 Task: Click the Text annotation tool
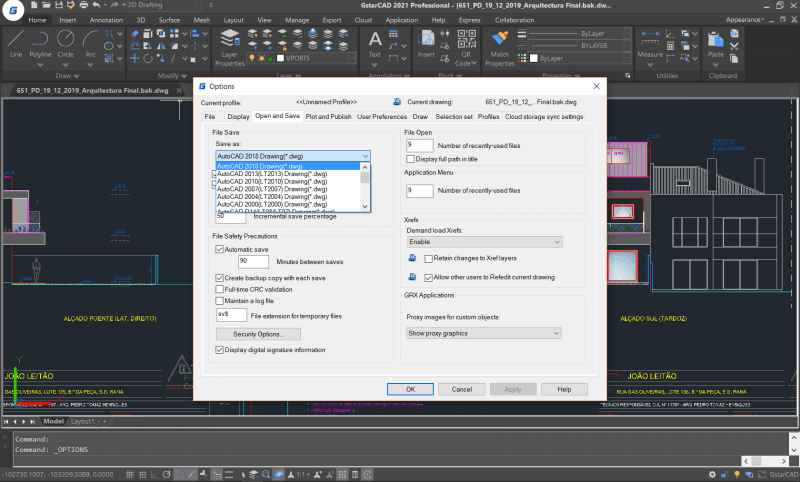[x=375, y=42]
